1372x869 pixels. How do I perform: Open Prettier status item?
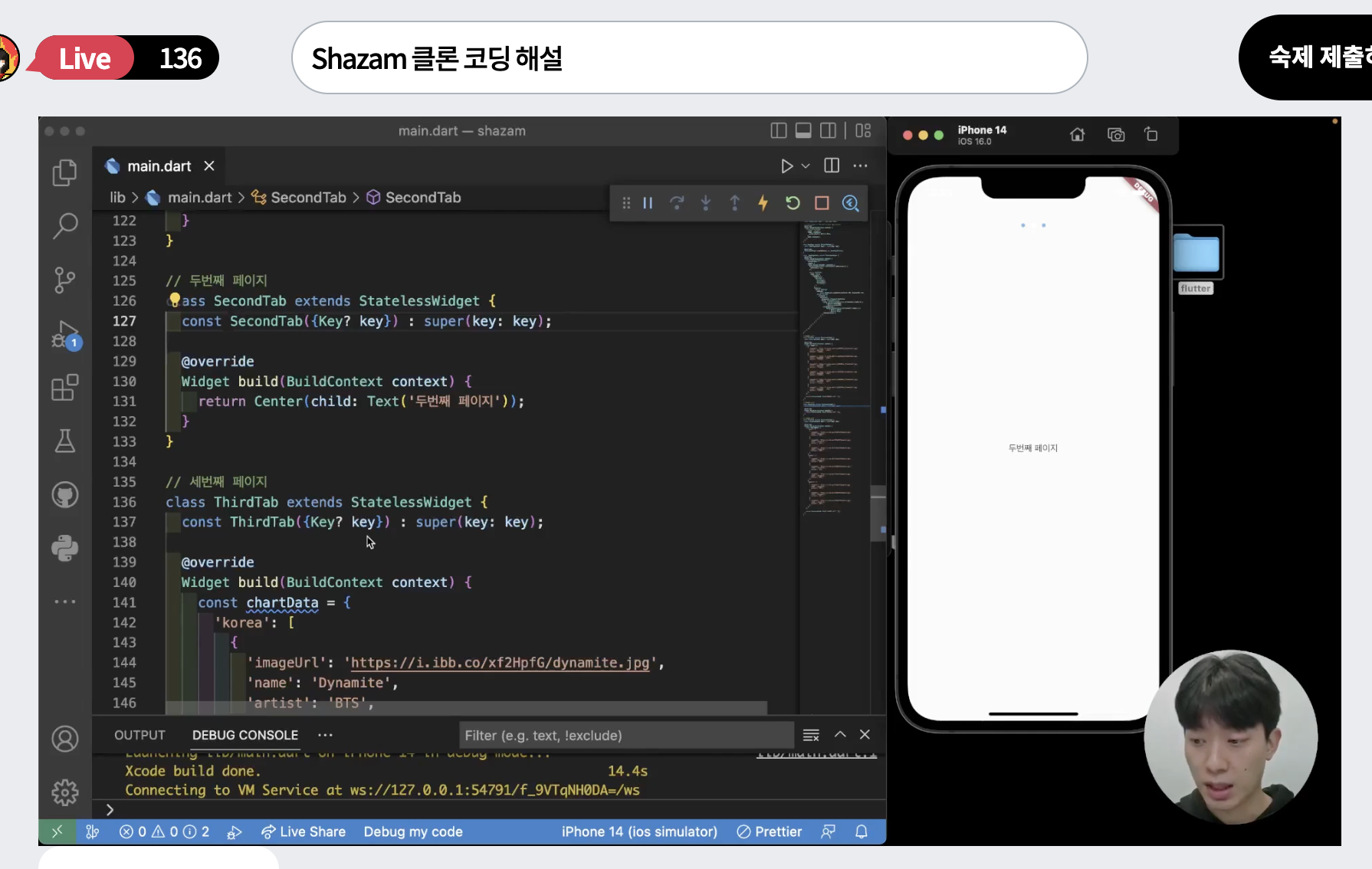[770, 831]
